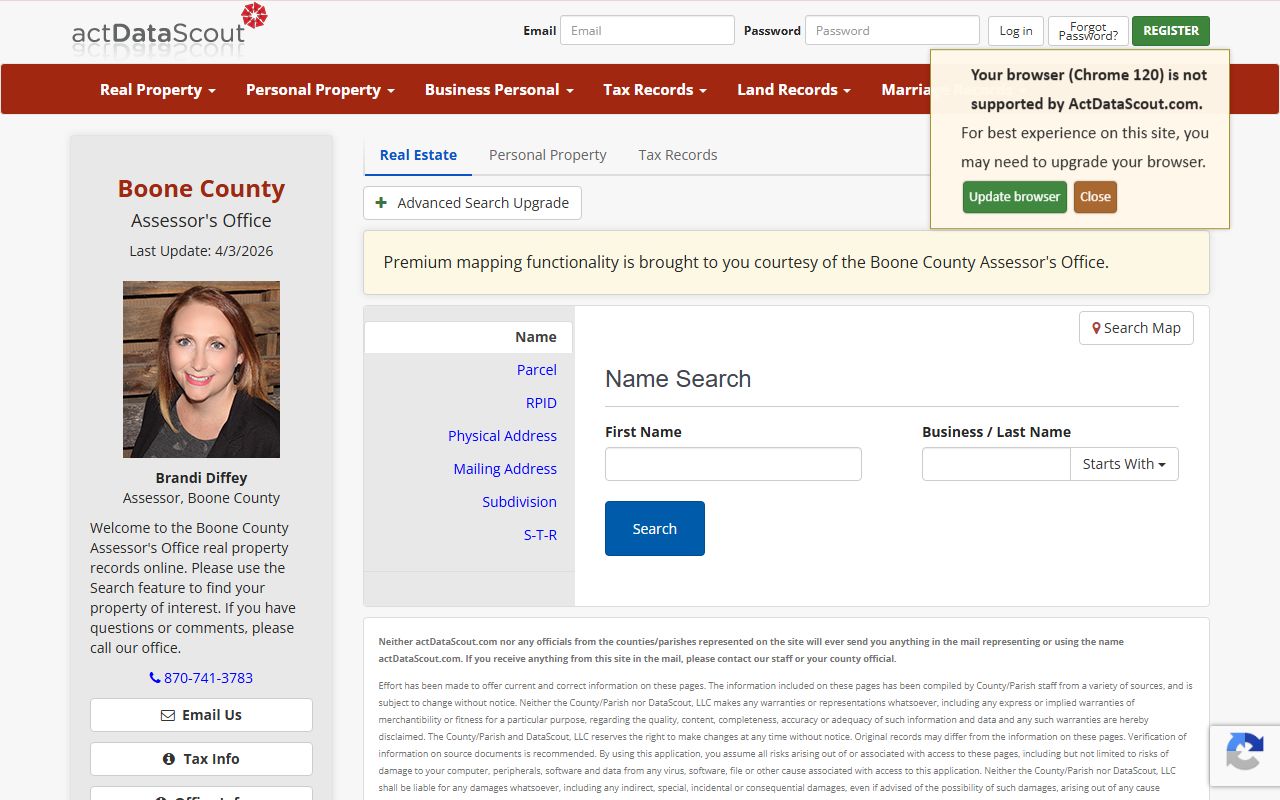Click Update browser in the warning popup
1280x800 pixels.
click(x=1014, y=197)
